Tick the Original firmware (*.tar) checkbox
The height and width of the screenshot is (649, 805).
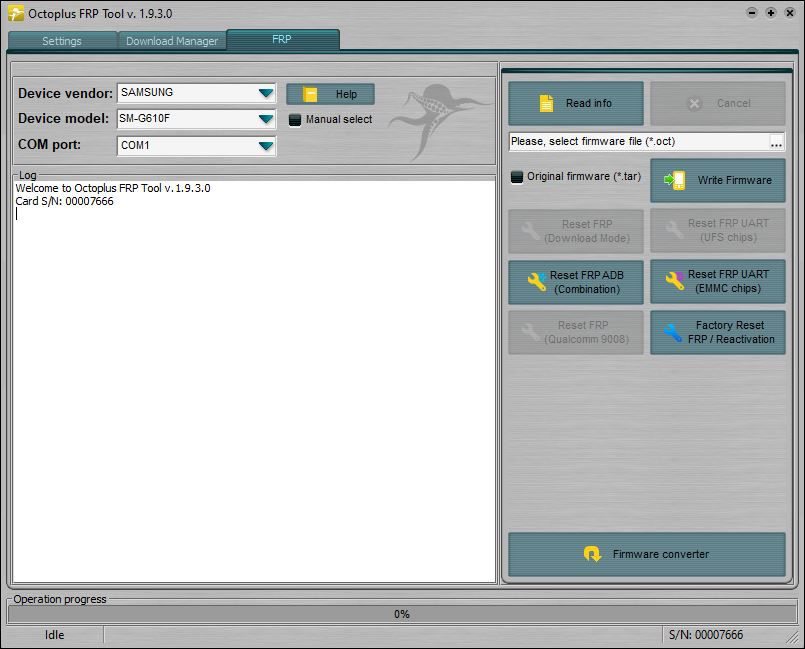pos(517,177)
